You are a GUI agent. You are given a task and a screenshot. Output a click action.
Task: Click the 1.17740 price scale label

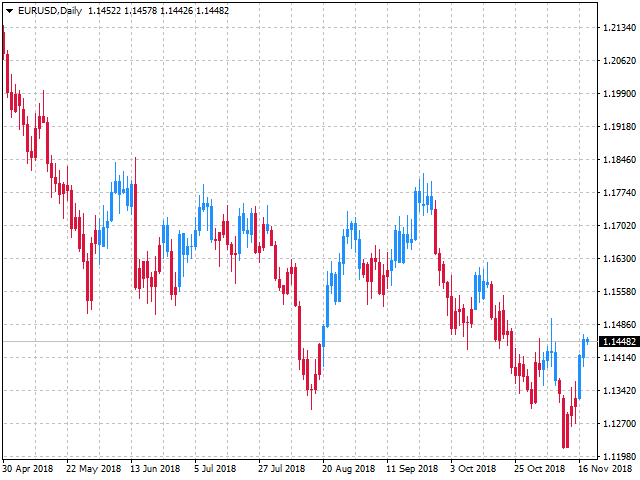(x=619, y=193)
